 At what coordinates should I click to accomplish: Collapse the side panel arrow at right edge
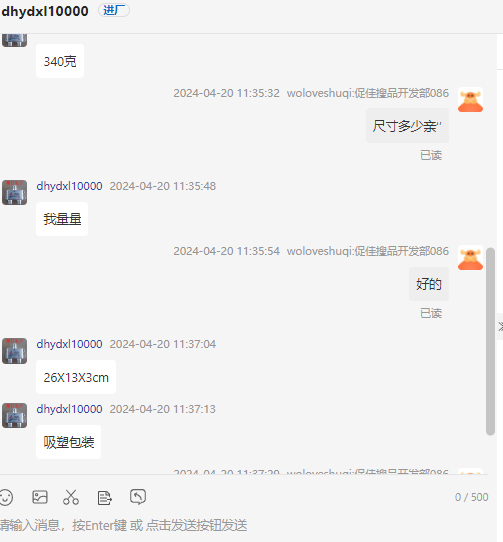[500, 327]
